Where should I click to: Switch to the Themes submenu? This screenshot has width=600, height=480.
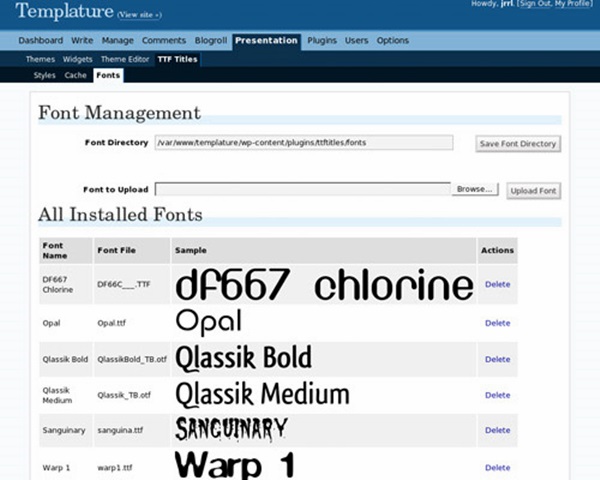(40, 59)
